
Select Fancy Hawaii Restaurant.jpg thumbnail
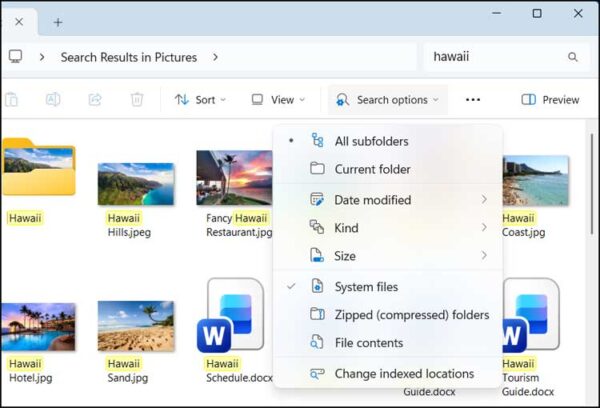tap(234, 177)
